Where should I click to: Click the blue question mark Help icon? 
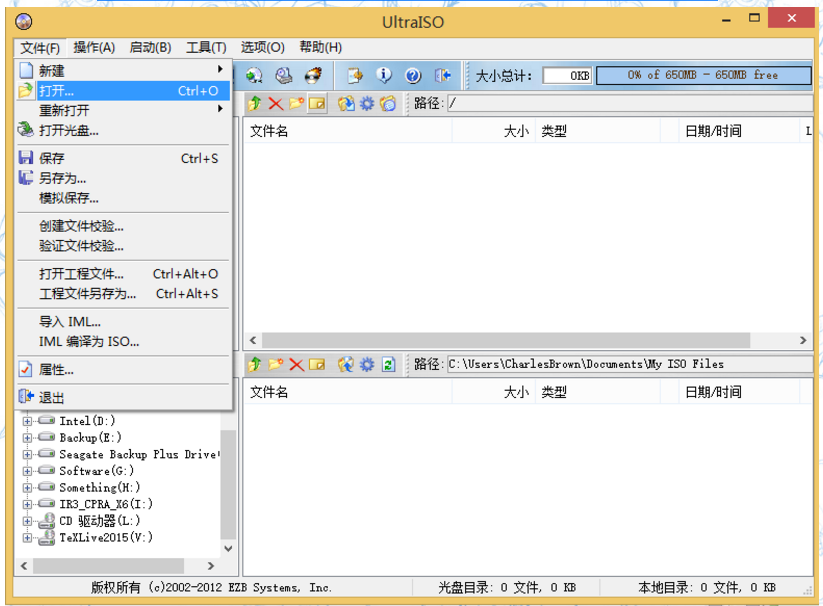(413, 76)
